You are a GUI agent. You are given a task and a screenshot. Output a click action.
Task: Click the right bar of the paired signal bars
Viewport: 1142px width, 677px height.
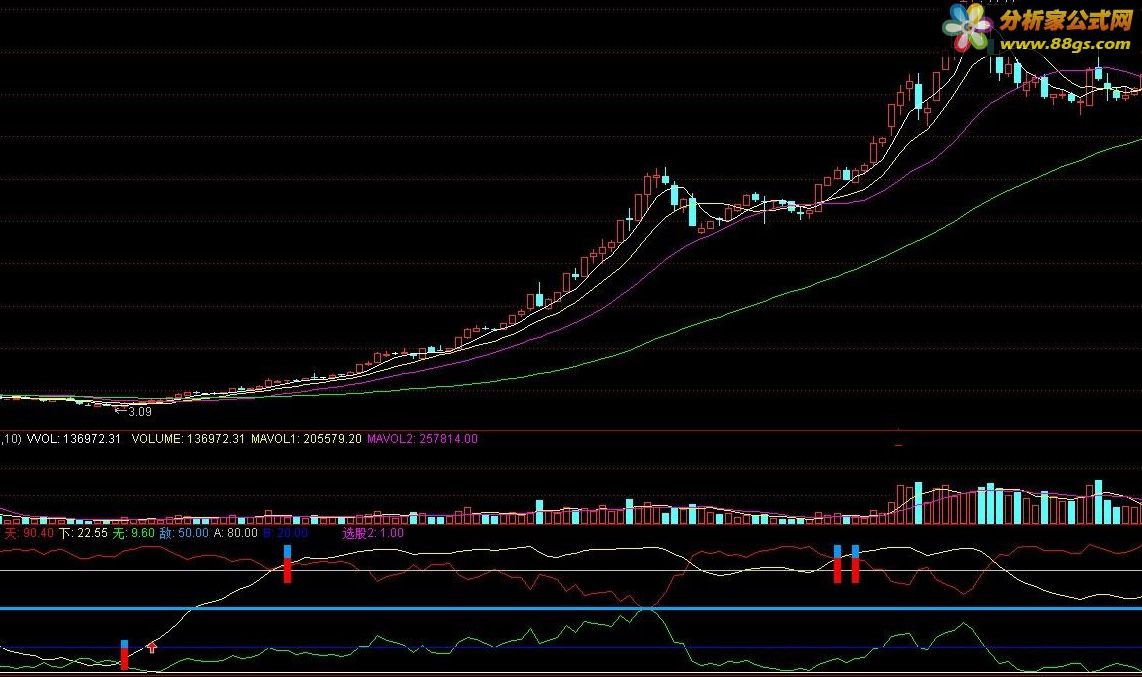(x=855, y=563)
